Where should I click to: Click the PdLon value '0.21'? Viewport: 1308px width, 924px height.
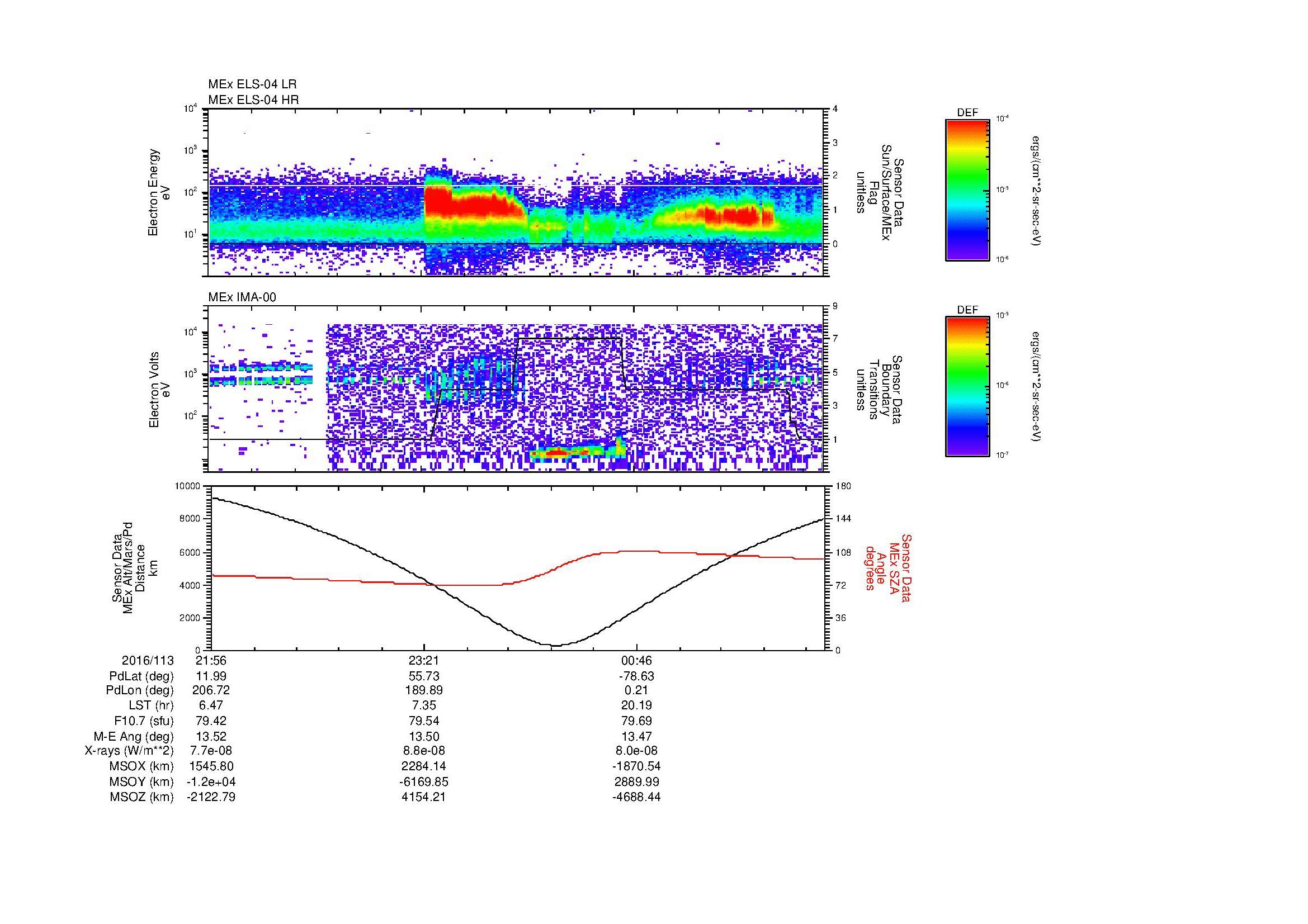(x=636, y=690)
